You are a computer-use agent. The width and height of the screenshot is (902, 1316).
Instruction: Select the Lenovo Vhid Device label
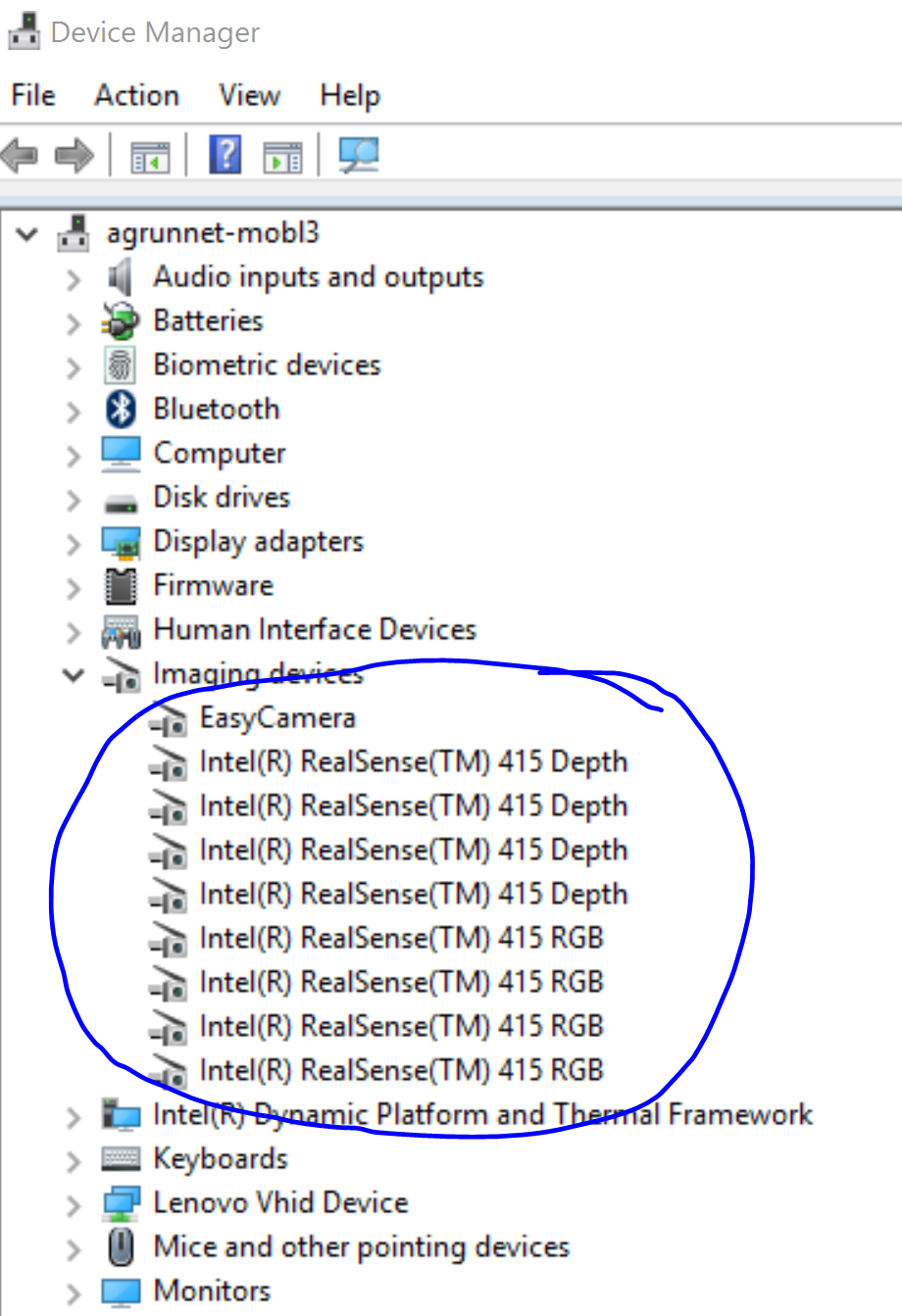281,1203
